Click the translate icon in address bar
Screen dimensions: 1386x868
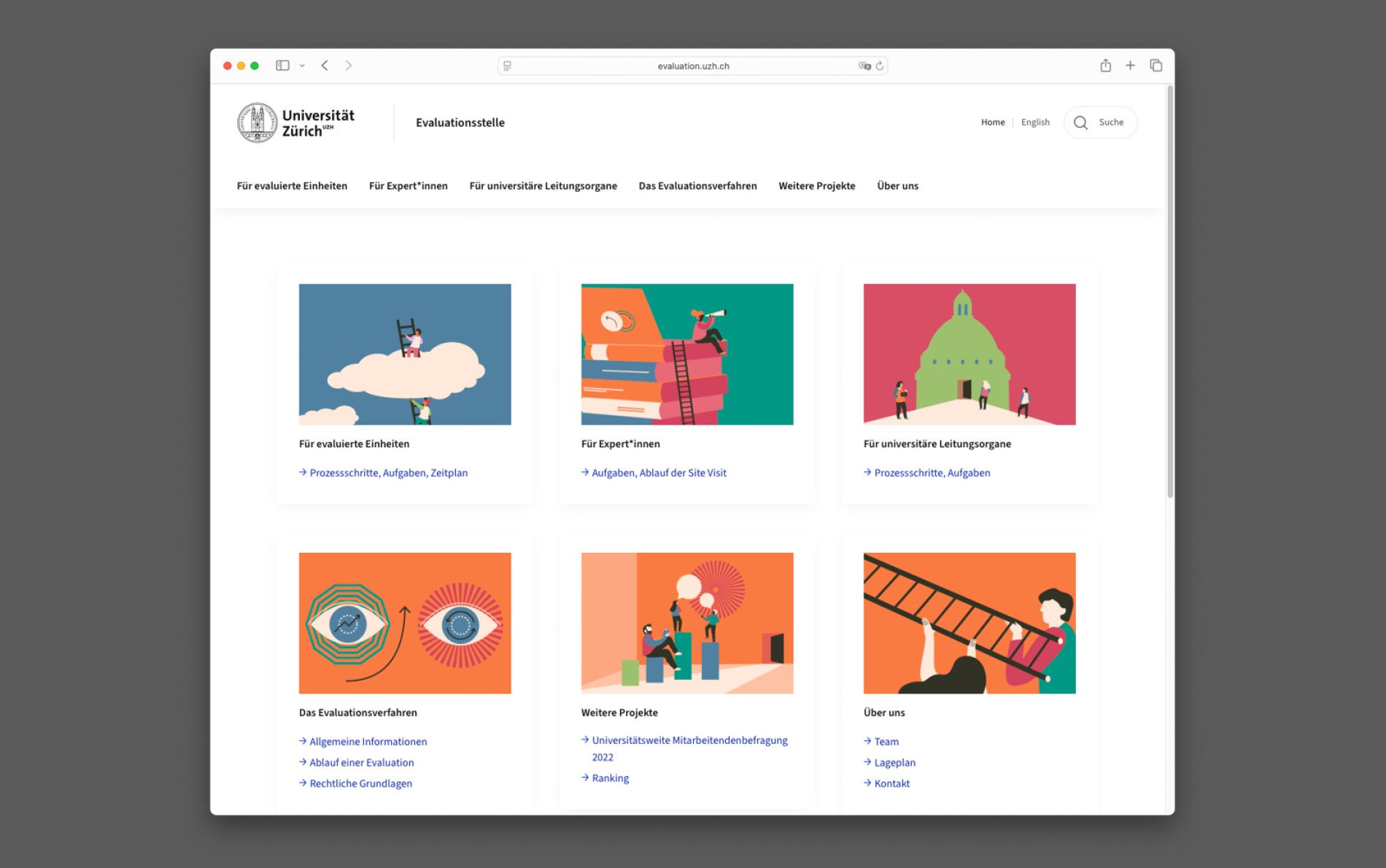click(x=864, y=66)
